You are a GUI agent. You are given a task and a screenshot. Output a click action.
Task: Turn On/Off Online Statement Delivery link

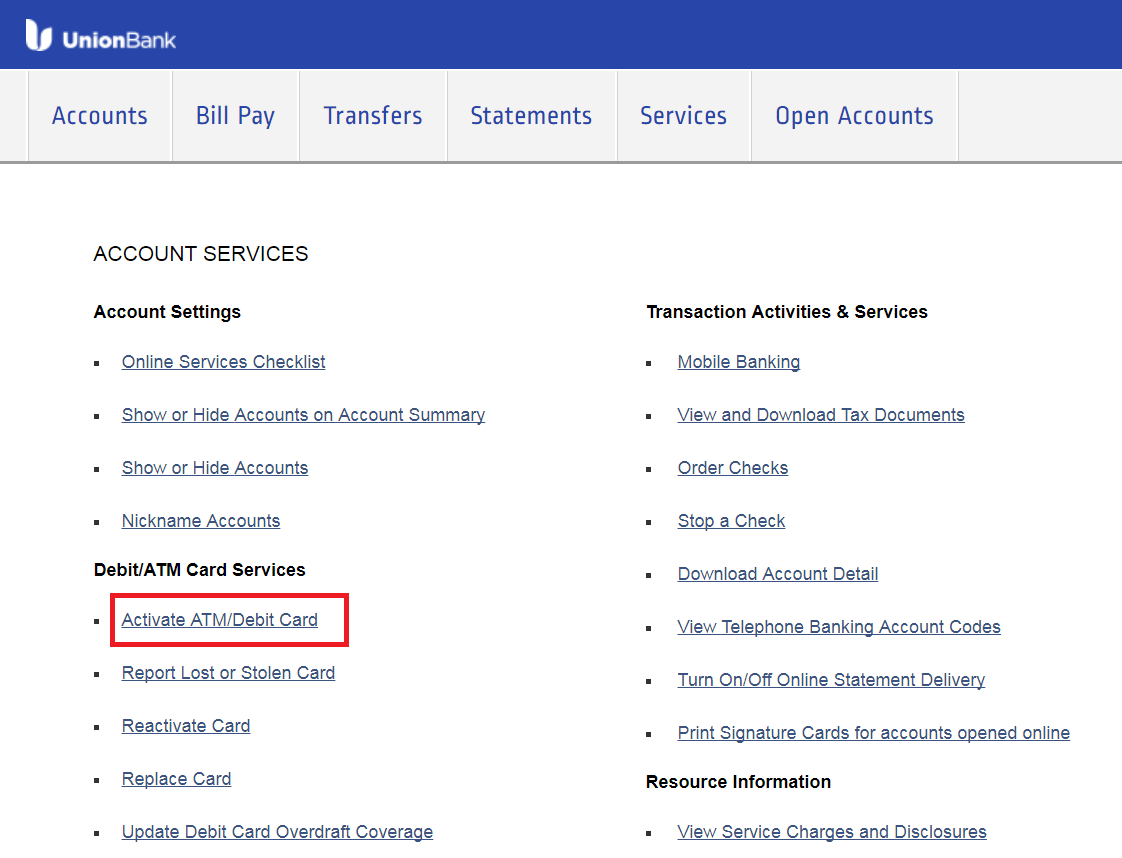point(830,680)
